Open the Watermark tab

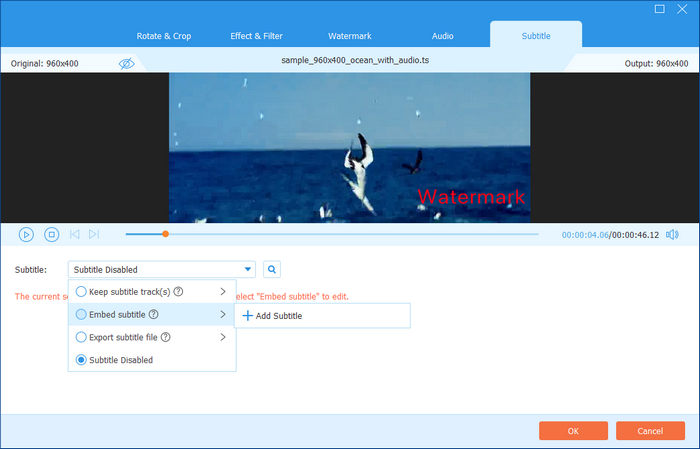point(350,36)
